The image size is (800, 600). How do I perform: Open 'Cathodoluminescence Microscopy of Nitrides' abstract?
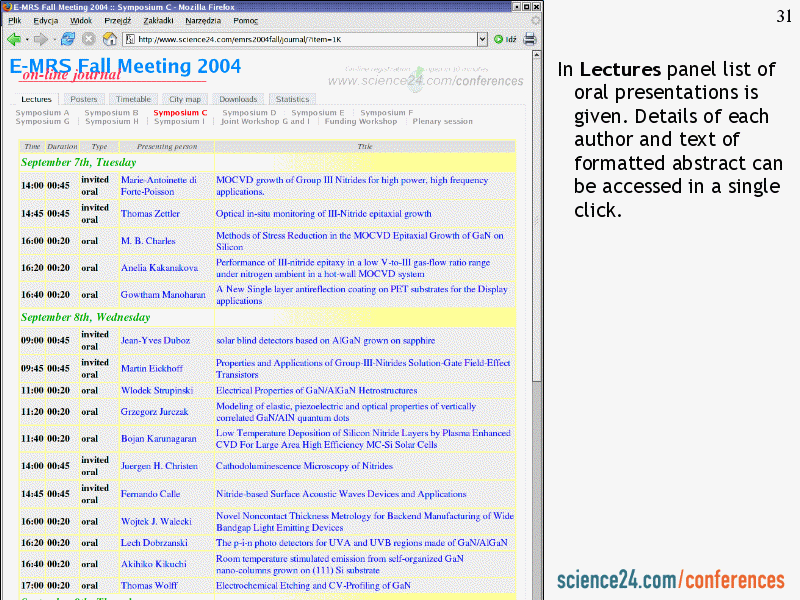[x=304, y=466]
